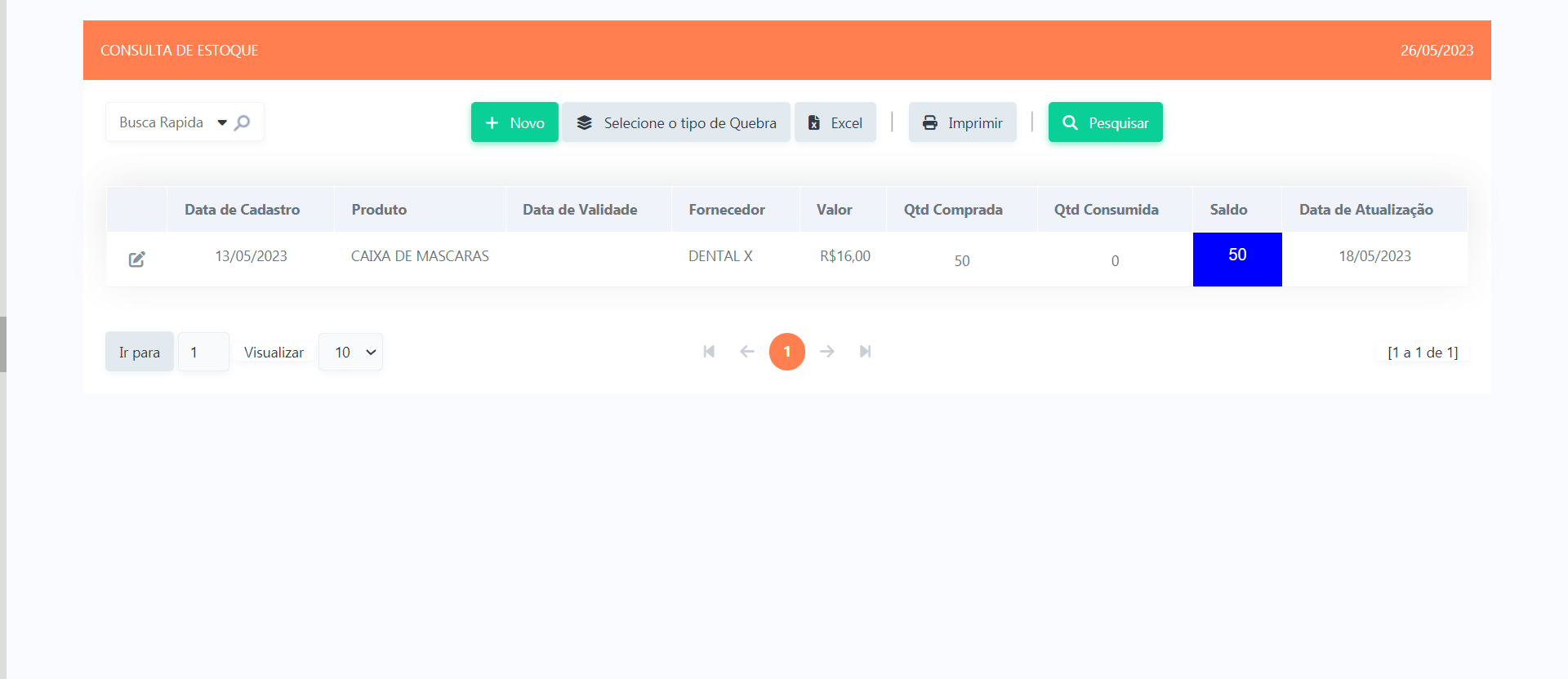Sort by the Data de Cadastro header

[x=242, y=210]
